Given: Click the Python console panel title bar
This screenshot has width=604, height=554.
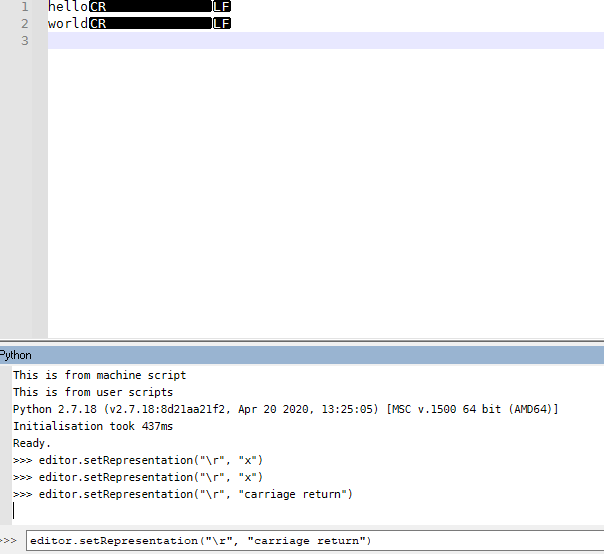Looking at the screenshot, I should [302, 355].
